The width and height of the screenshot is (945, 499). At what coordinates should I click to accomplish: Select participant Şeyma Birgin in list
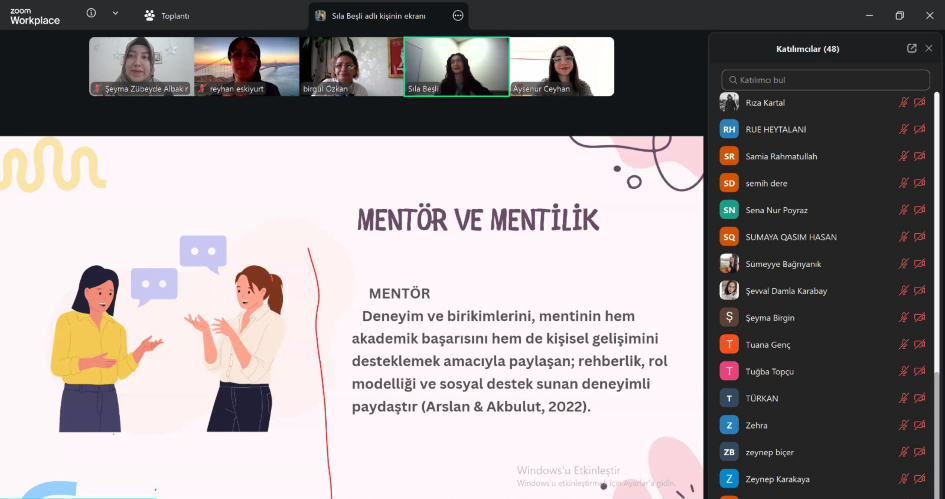click(x=823, y=318)
